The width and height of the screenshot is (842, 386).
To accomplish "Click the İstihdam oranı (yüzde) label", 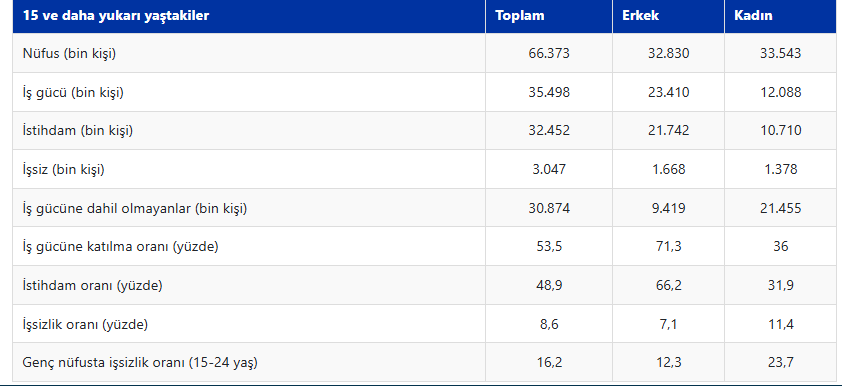I will [92, 286].
